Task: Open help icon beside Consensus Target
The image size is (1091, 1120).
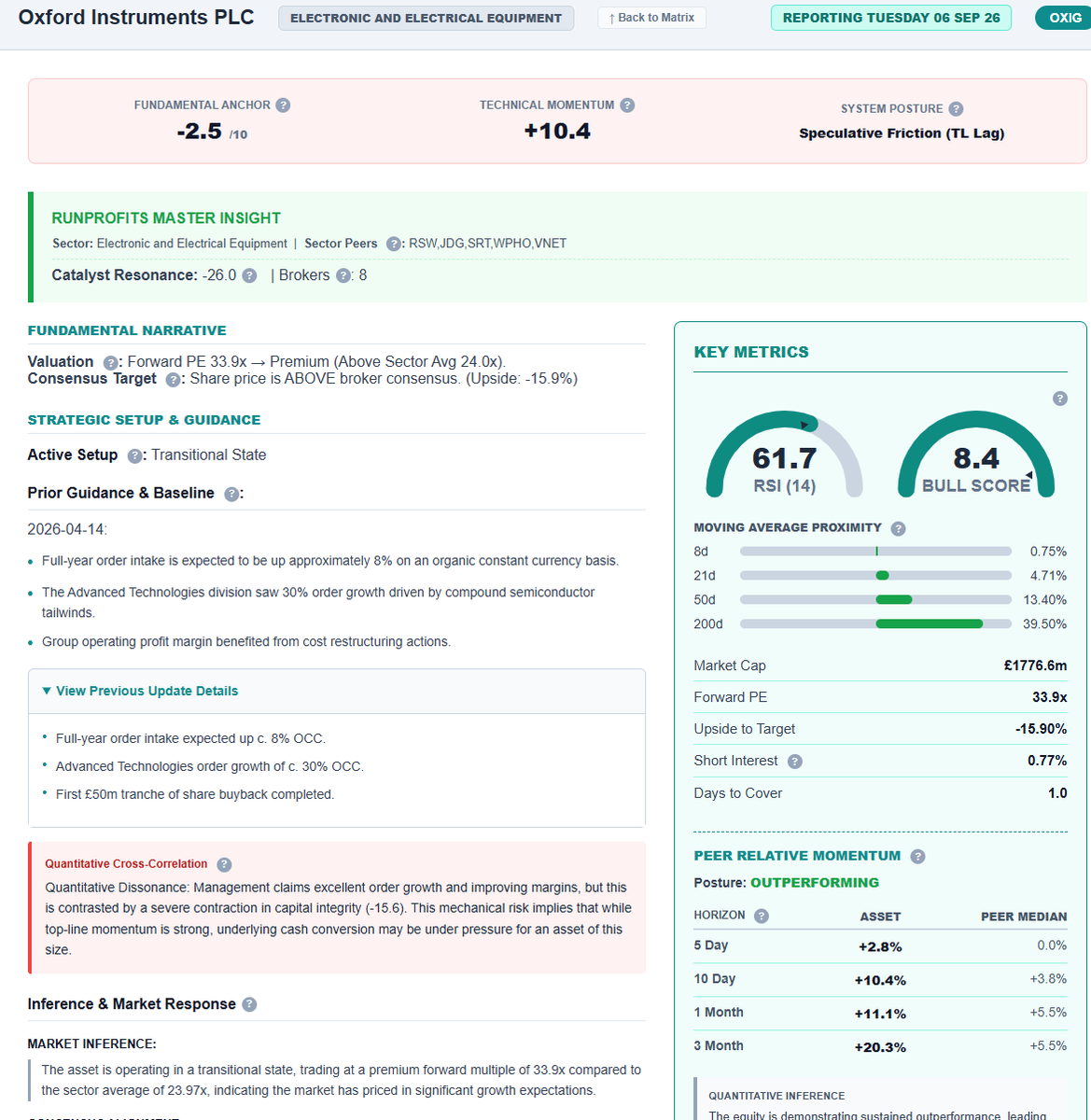Action: (173, 379)
